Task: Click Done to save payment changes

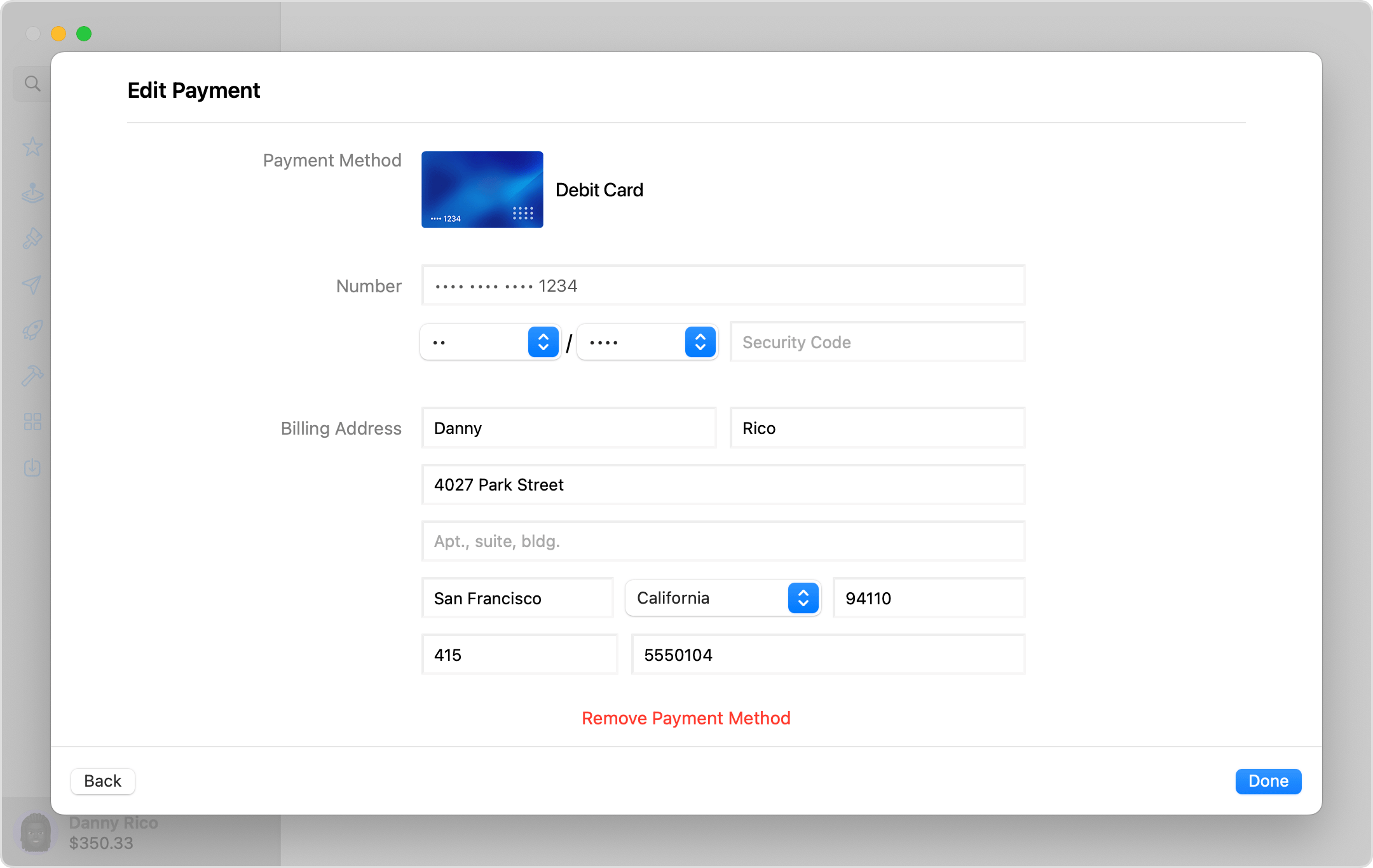Action: (1269, 781)
